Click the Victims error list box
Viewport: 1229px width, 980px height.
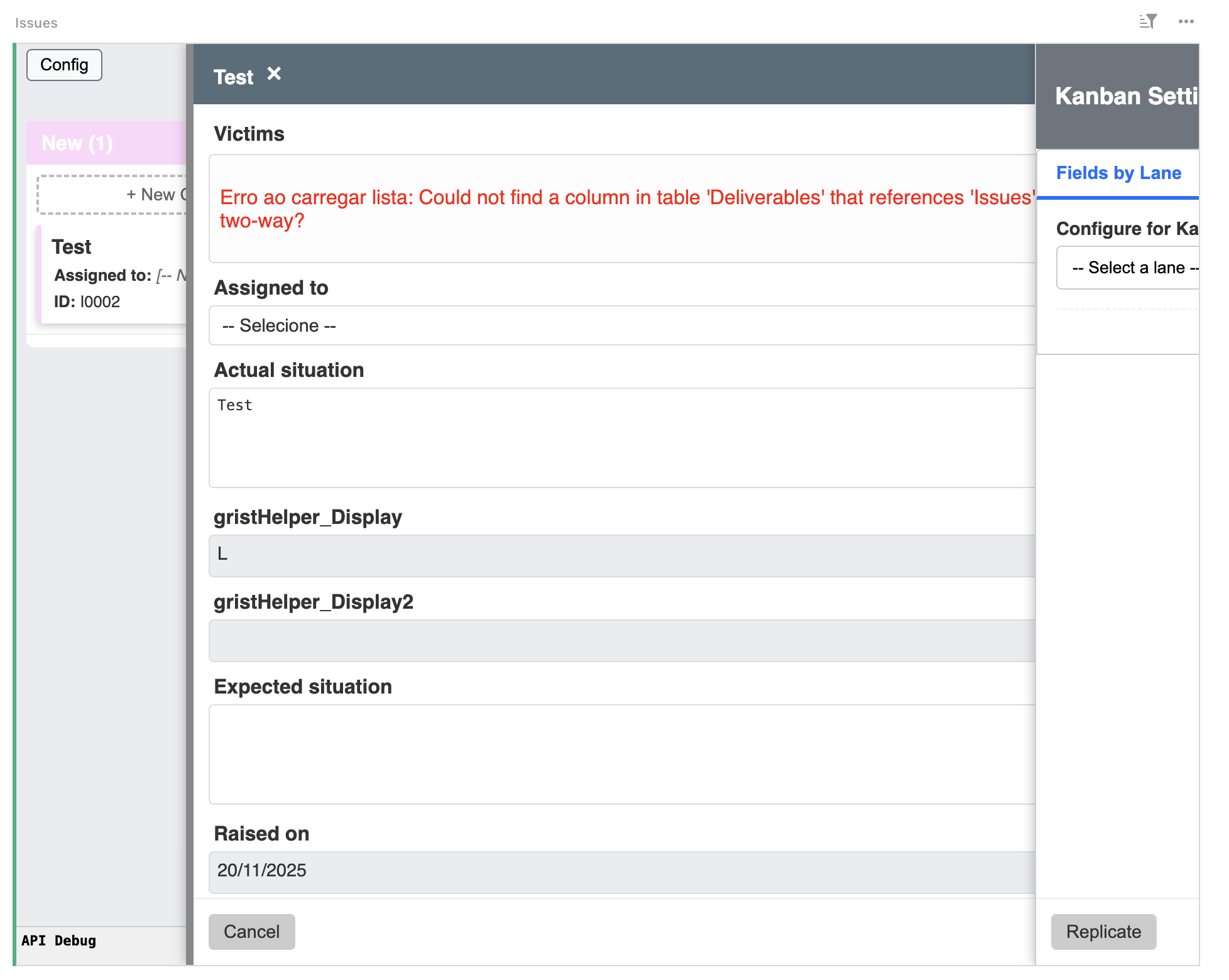point(621,209)
